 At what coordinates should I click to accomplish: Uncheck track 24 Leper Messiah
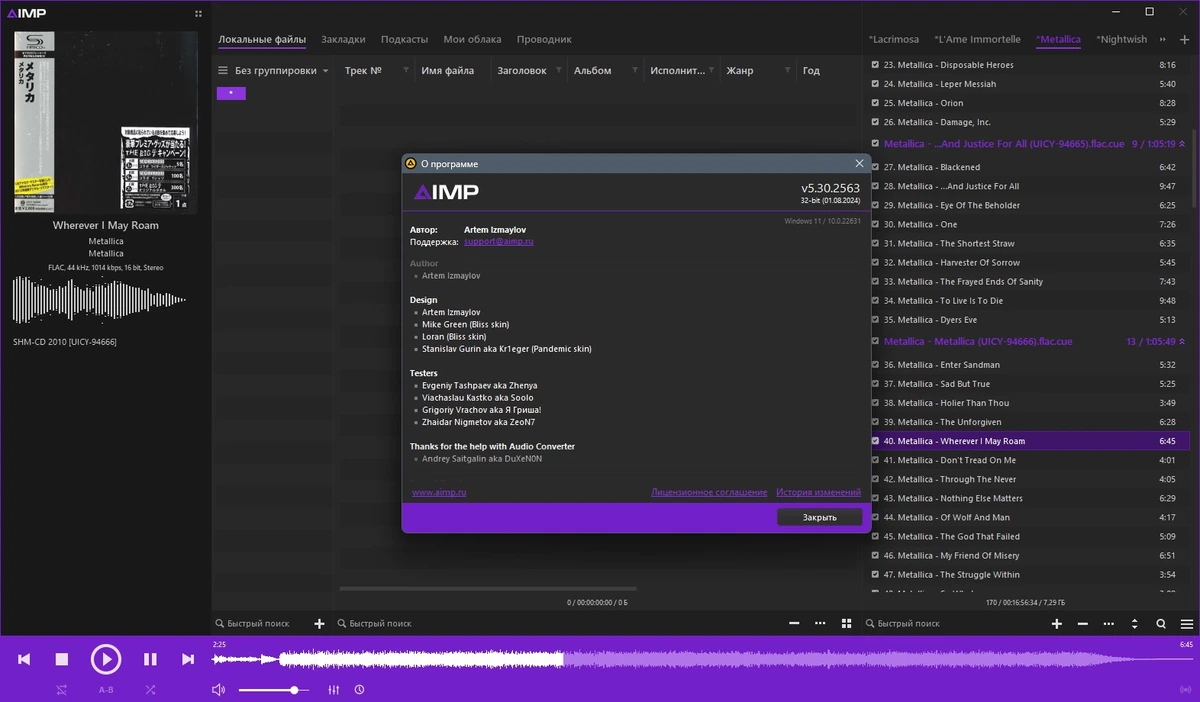(876, 84)
